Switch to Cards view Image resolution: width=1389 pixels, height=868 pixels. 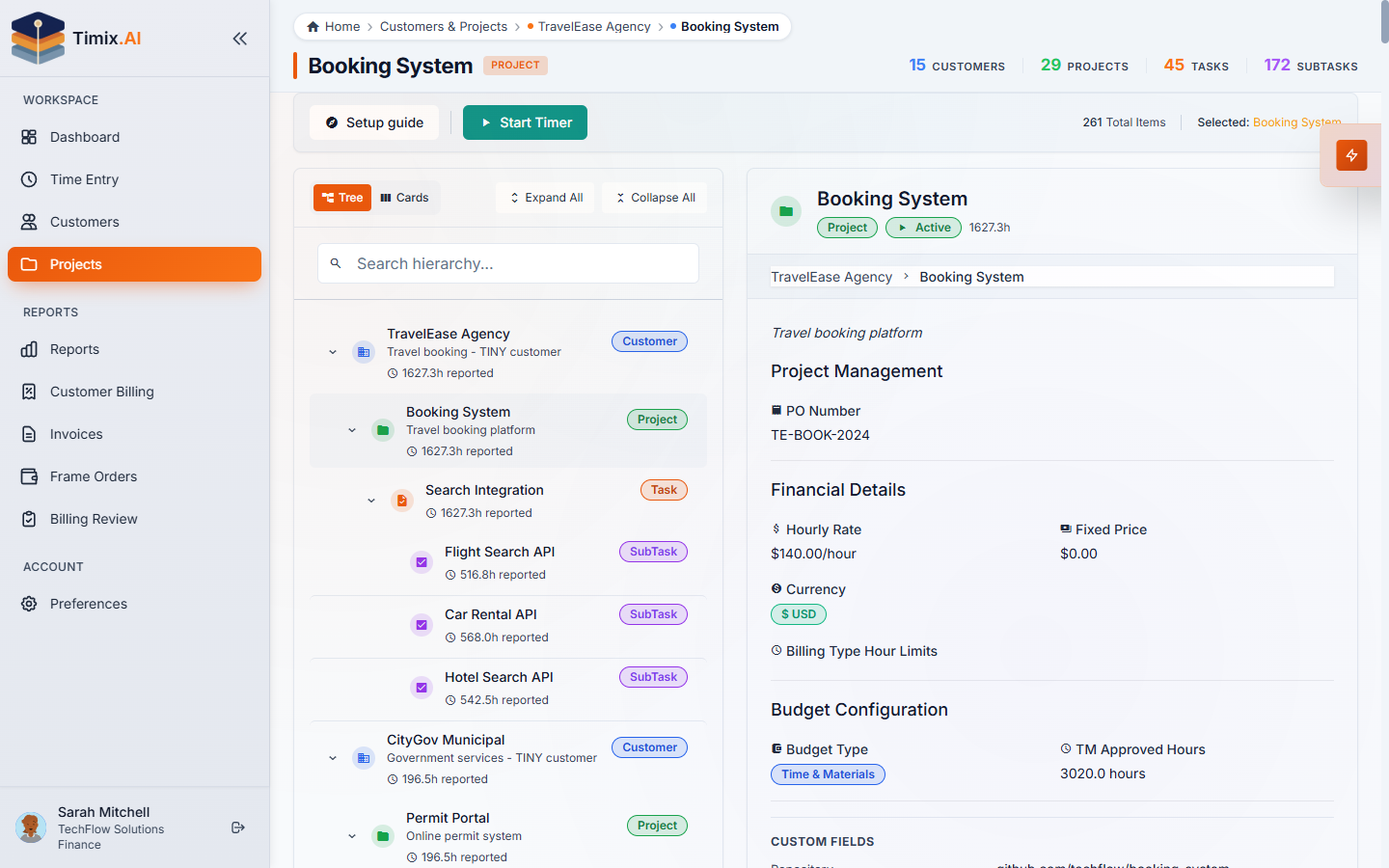[x=405, y=198]
